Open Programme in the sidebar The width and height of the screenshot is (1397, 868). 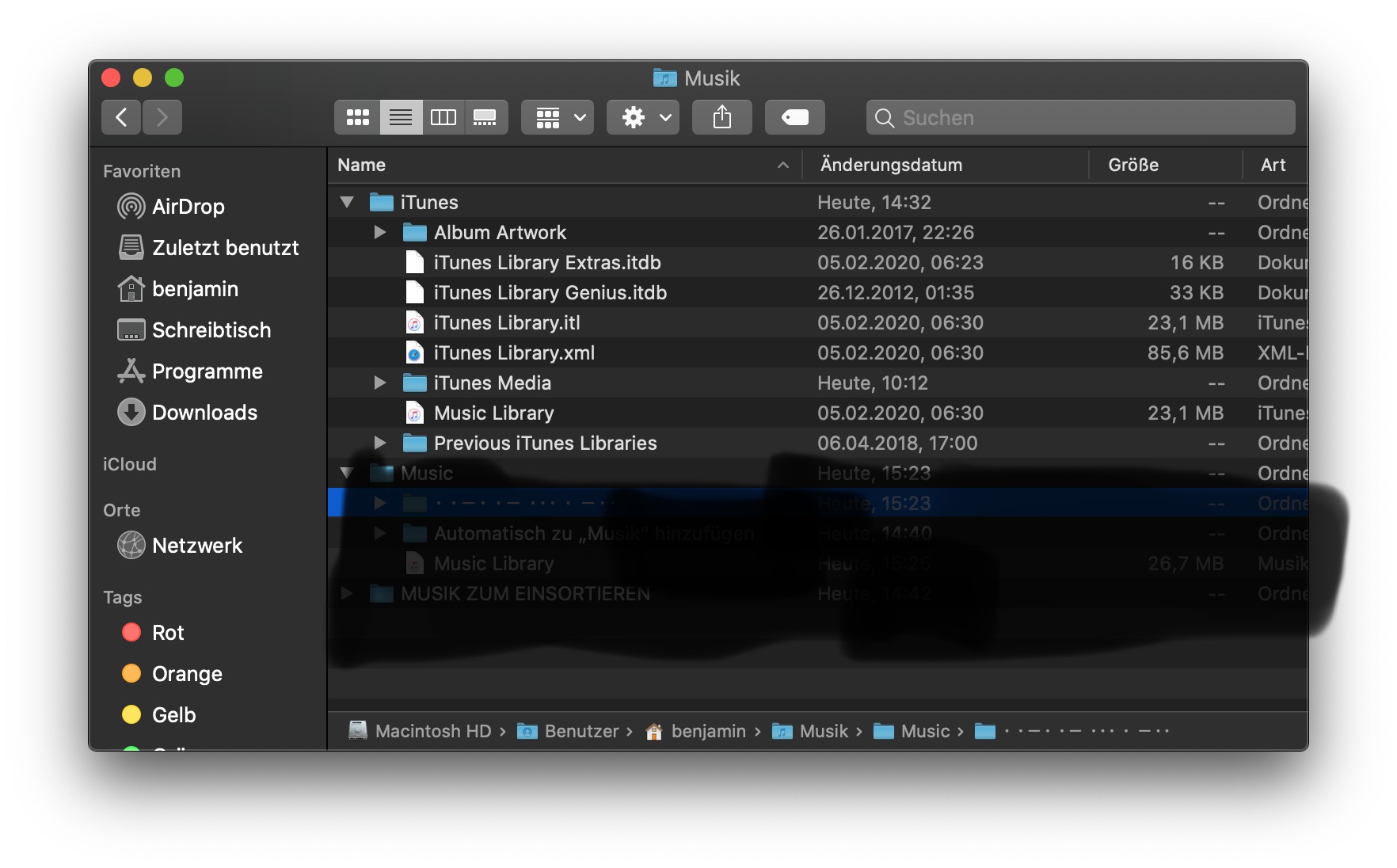[190, 371]
